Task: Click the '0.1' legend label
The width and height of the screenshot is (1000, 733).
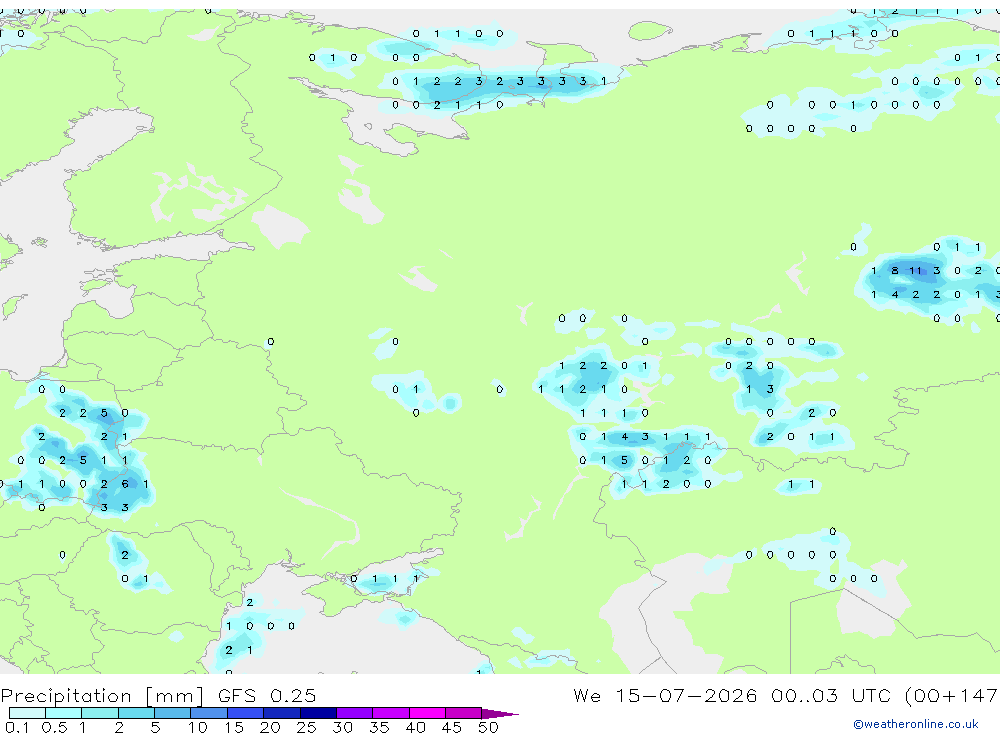Action: coord(17,727)
